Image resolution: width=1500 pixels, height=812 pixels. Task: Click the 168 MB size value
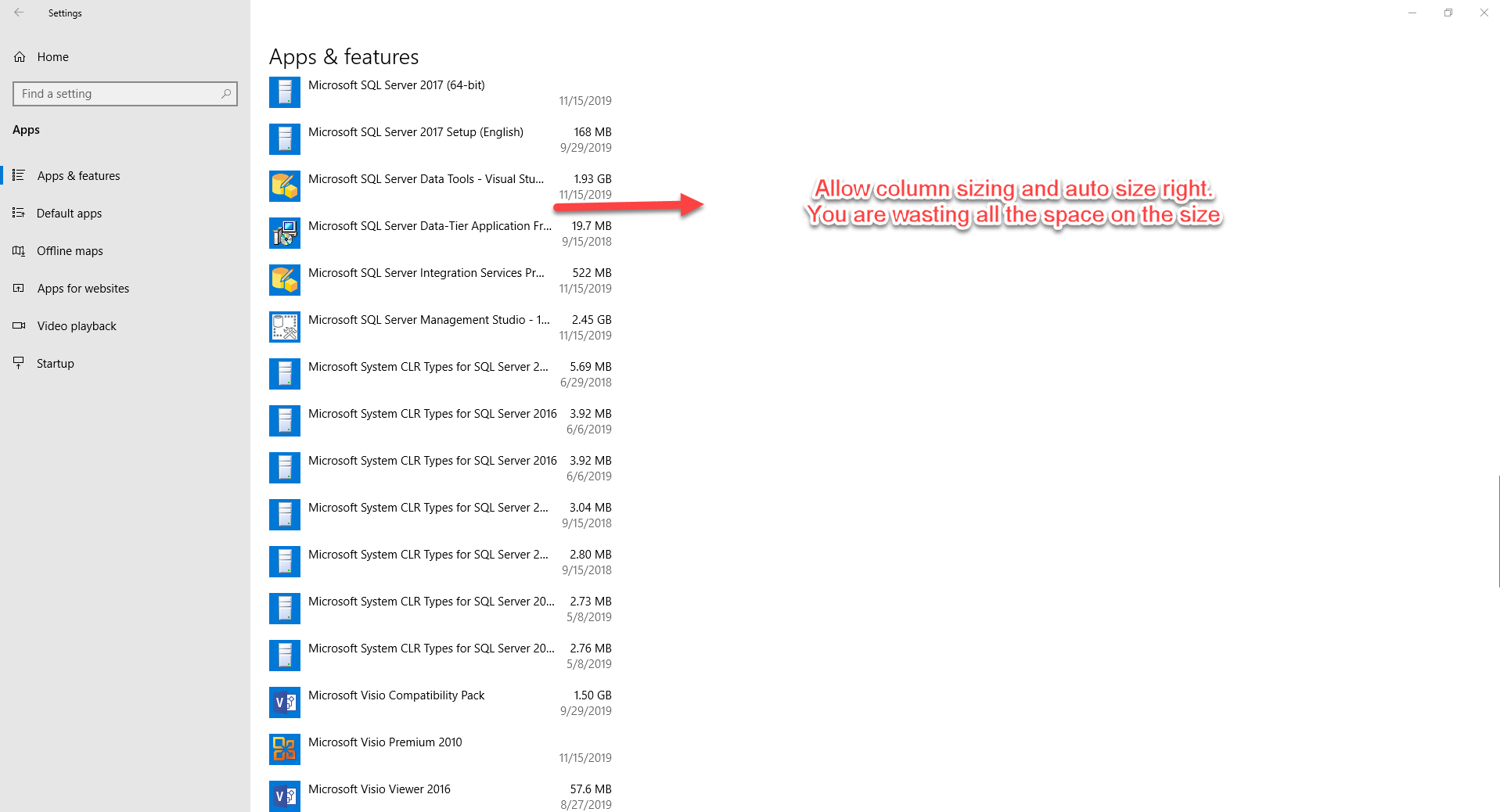(593, 132)
